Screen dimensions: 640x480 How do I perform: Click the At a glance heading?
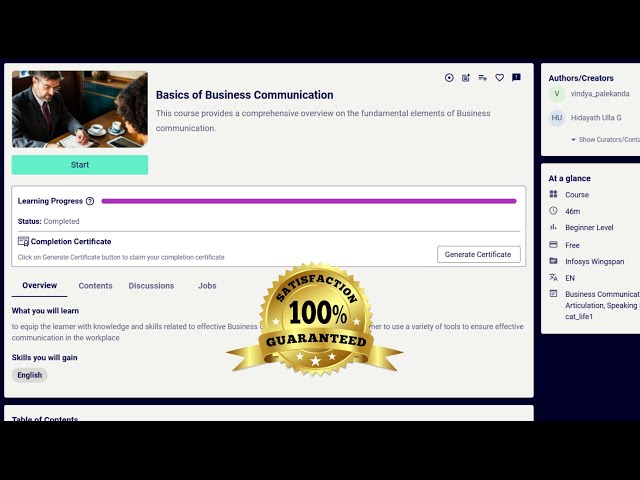(x=569, y=178)
